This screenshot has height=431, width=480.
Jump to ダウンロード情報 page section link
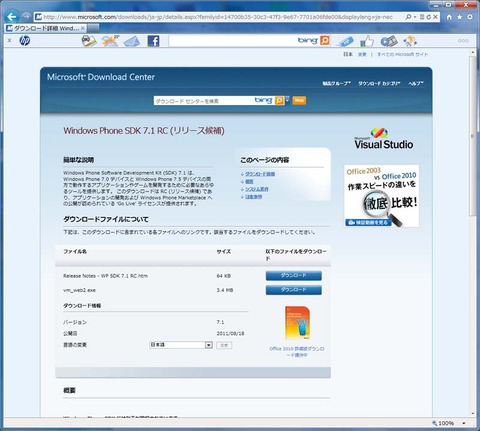[260, 174]
